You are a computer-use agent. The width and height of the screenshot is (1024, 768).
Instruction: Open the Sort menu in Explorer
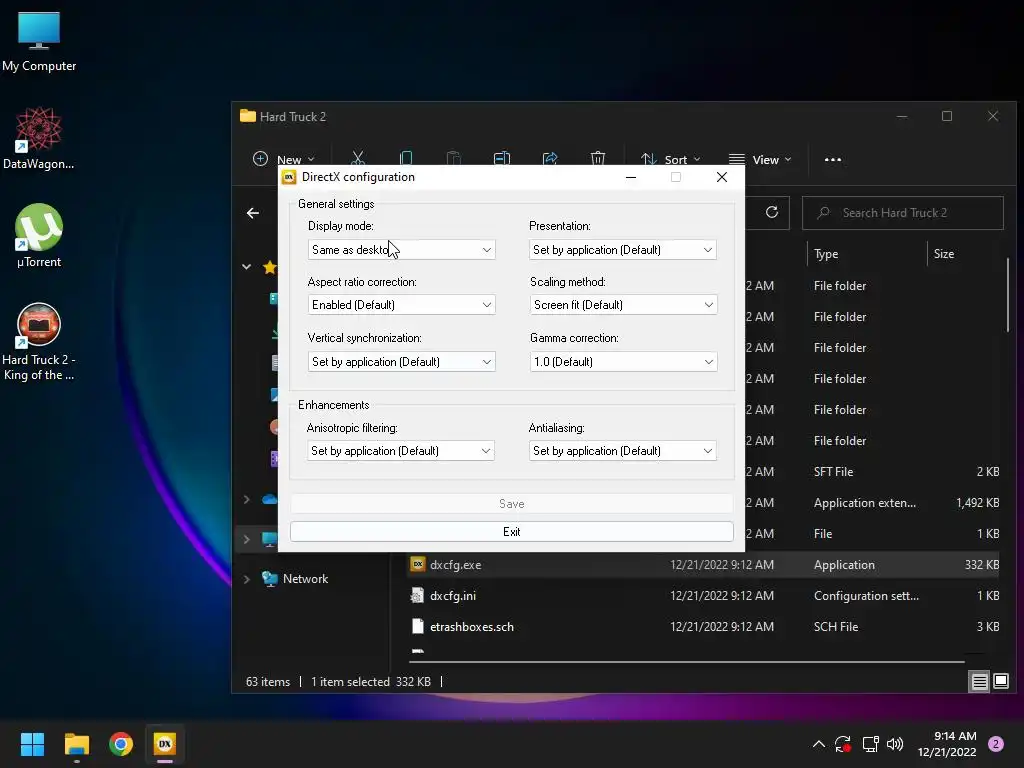click(x=670, y=159)
